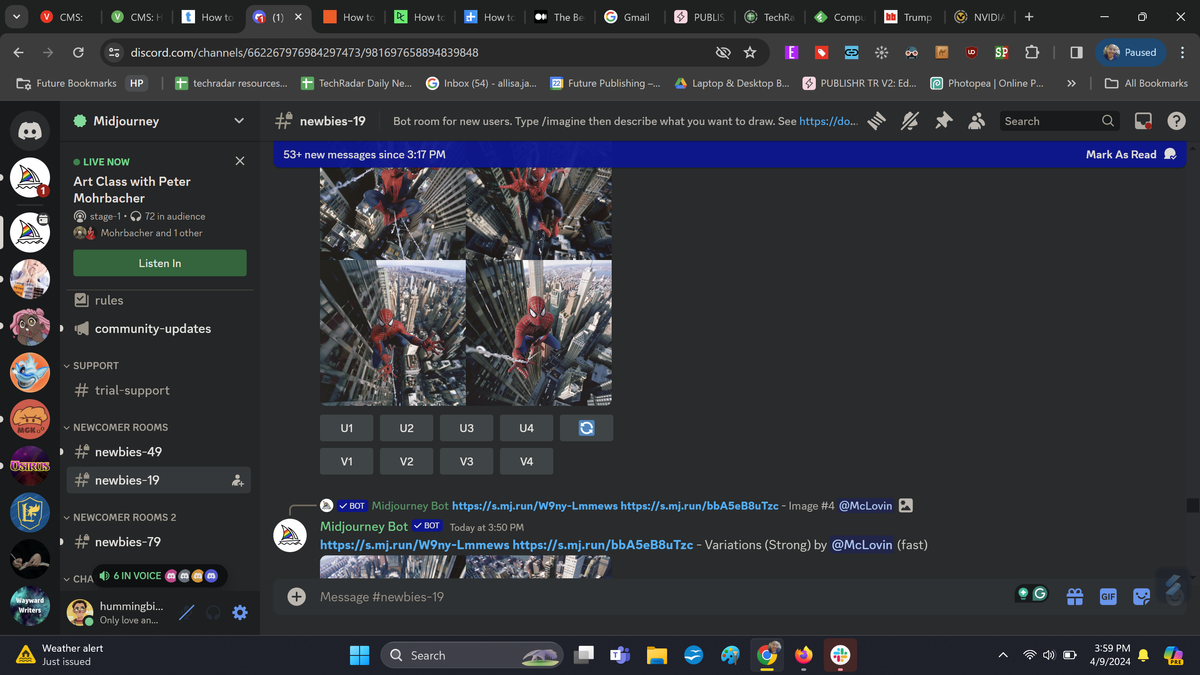
Task: Open the Discord inbox
Action: click(x=1142, y=120)
